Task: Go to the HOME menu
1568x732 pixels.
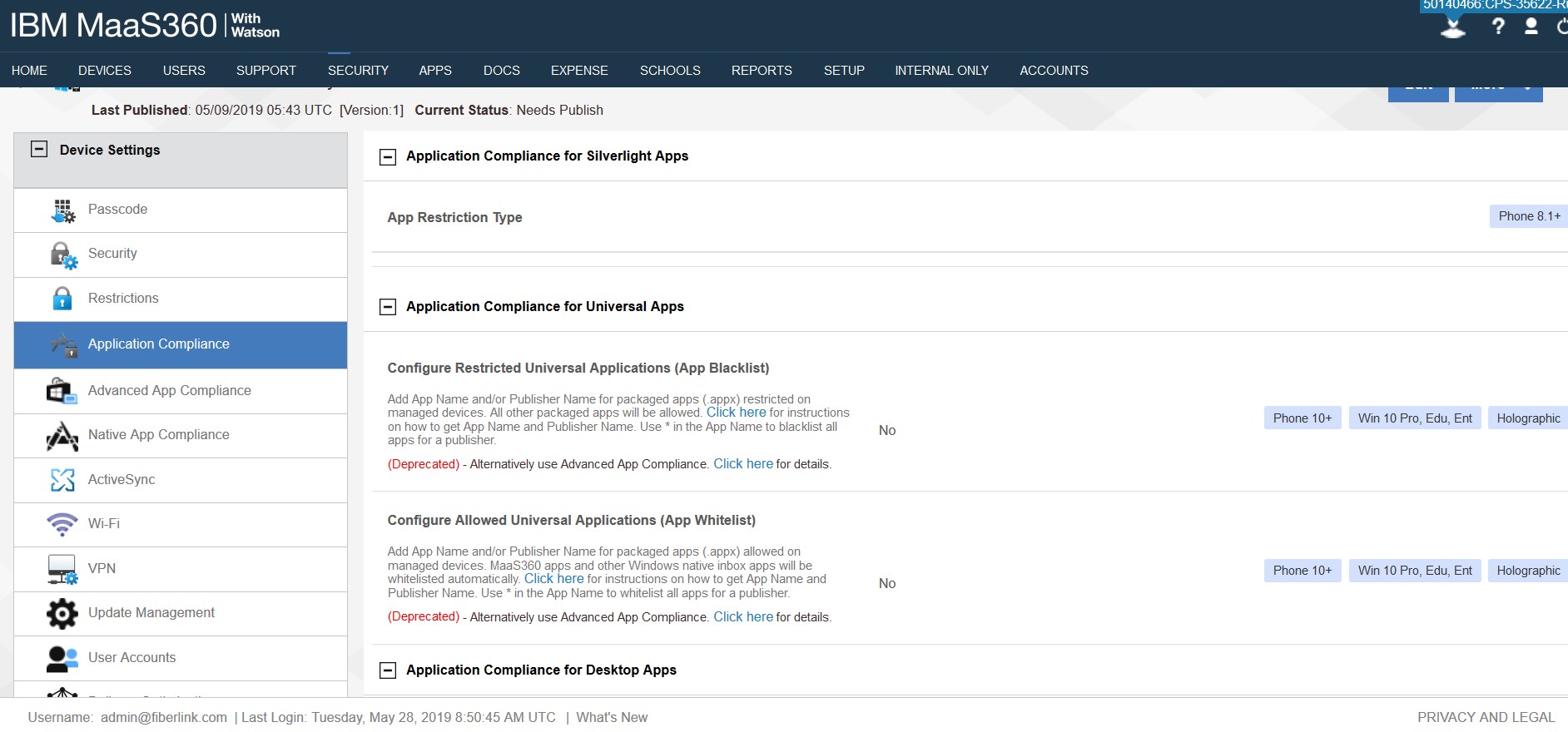Action: click(x=29, y=71)
